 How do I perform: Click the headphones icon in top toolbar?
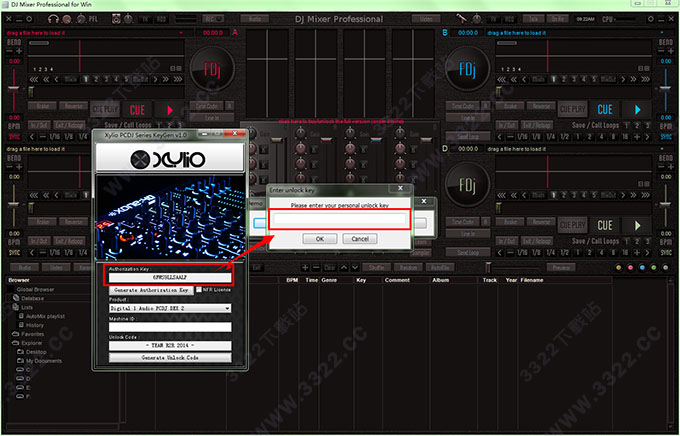tap(53, 19)
